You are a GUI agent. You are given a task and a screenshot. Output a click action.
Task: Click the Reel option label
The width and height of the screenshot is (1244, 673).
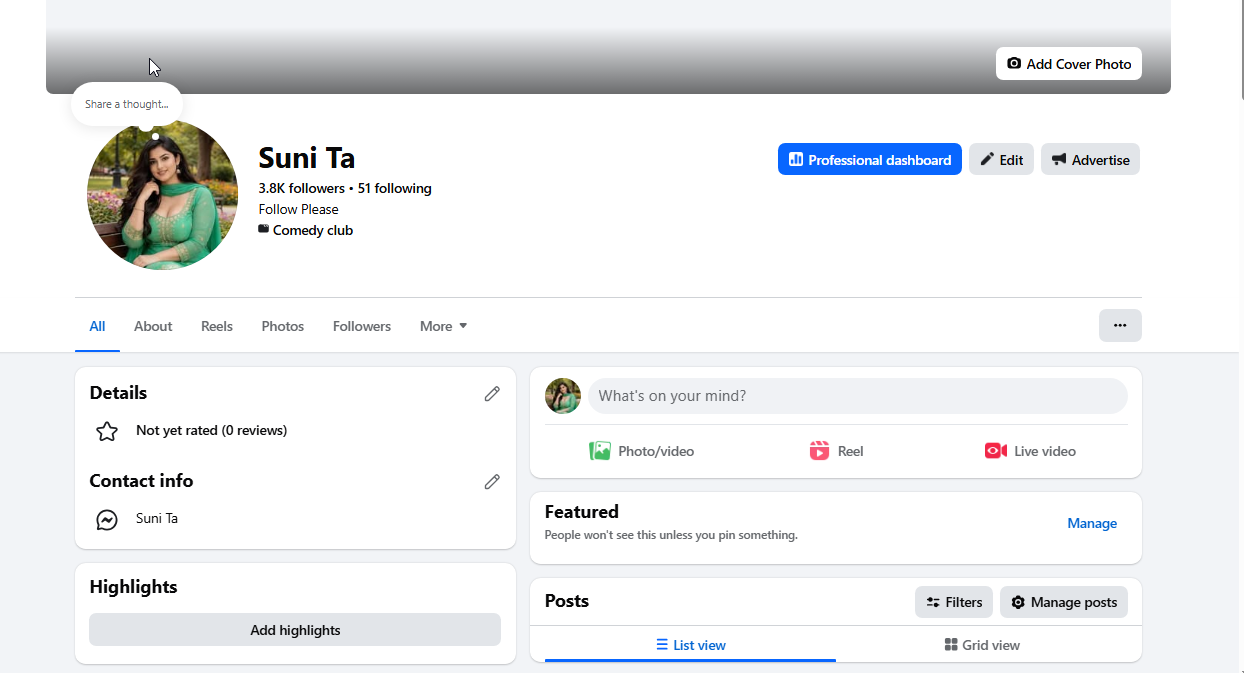[x=851, y=451]
